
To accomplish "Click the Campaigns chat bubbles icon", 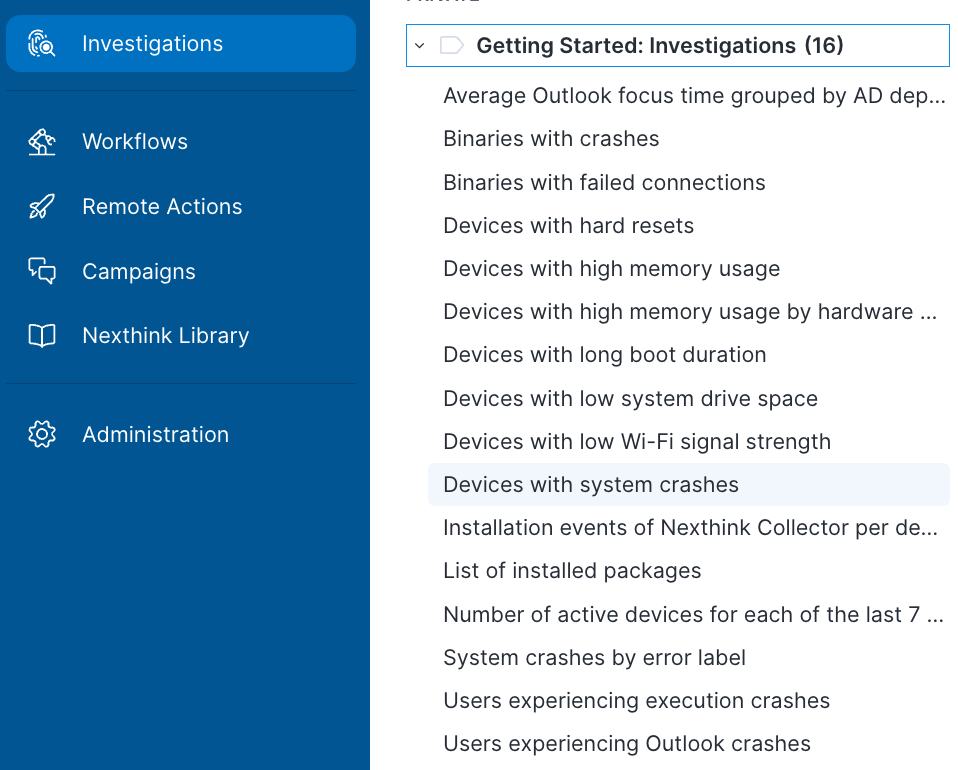I will point(42,271).
